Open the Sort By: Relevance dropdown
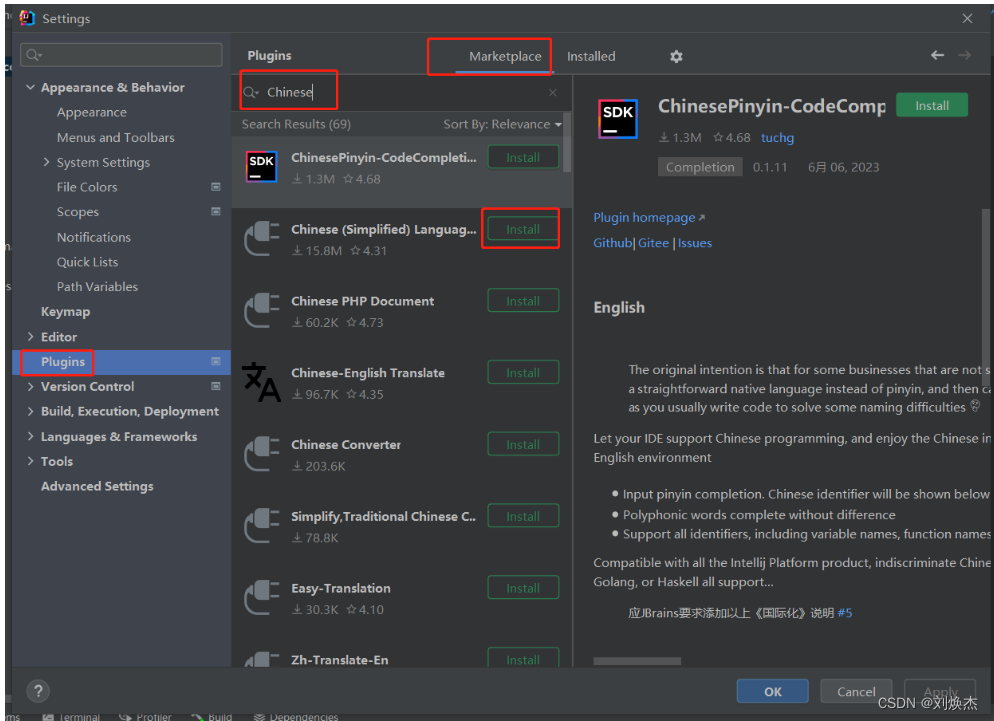This screenshot has width=994, height=721. pos(502,124)
